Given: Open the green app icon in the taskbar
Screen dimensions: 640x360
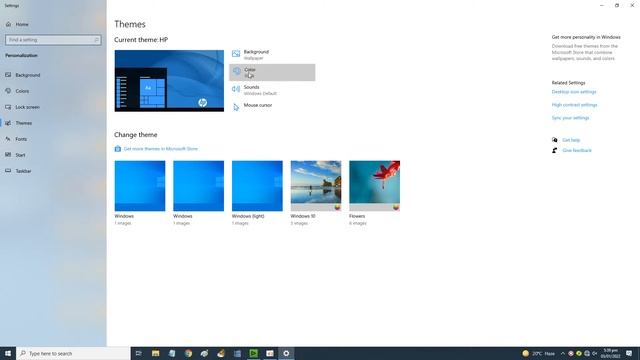Looking at the screenshot, I should (253, 353).
